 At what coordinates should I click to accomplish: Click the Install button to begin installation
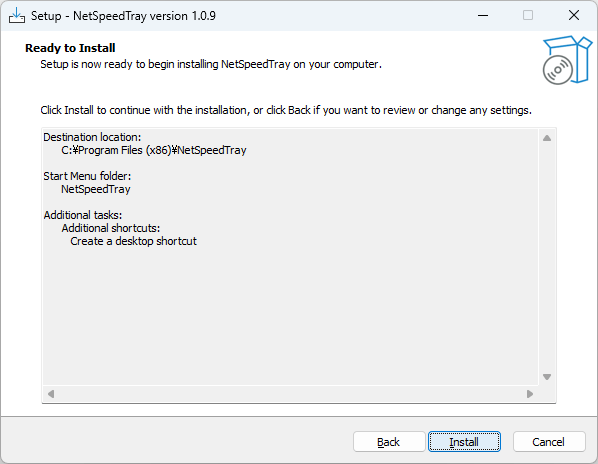(464, 442)
